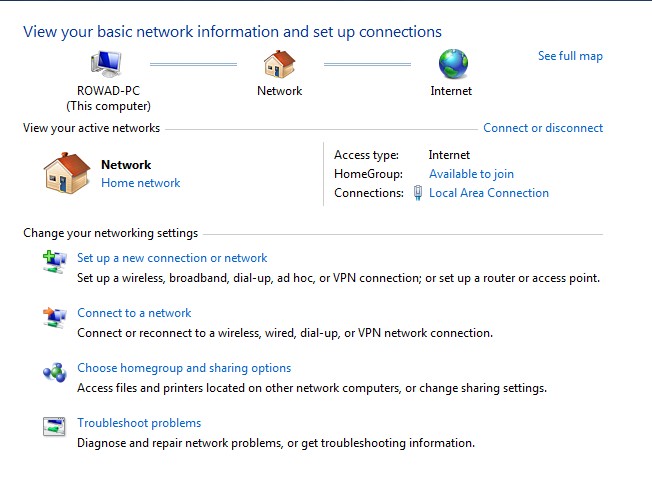Click the Troubleshoot problems icon
Viewport: 652px width, 482px height.
click(54, 427)
